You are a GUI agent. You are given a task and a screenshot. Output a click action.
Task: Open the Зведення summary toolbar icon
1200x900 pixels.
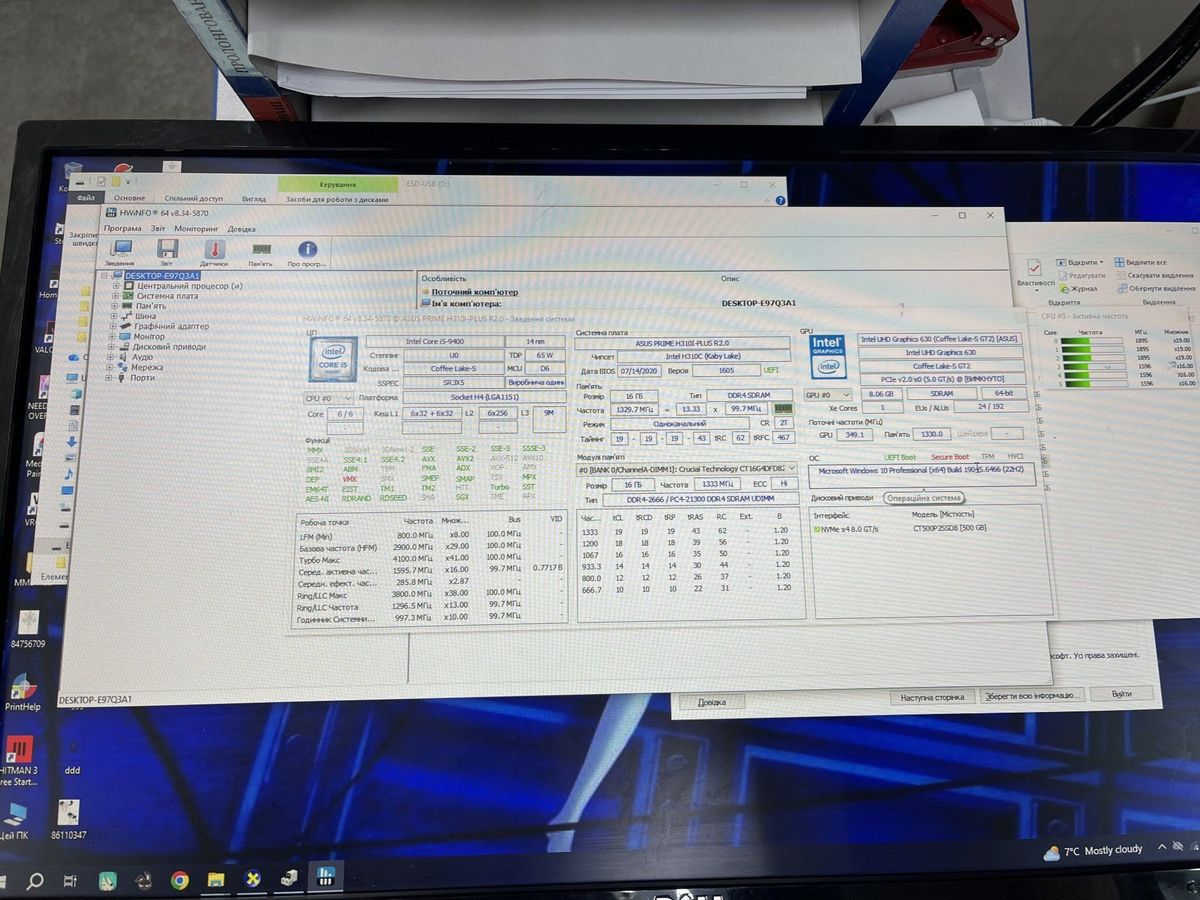click(x=119, y=253)
